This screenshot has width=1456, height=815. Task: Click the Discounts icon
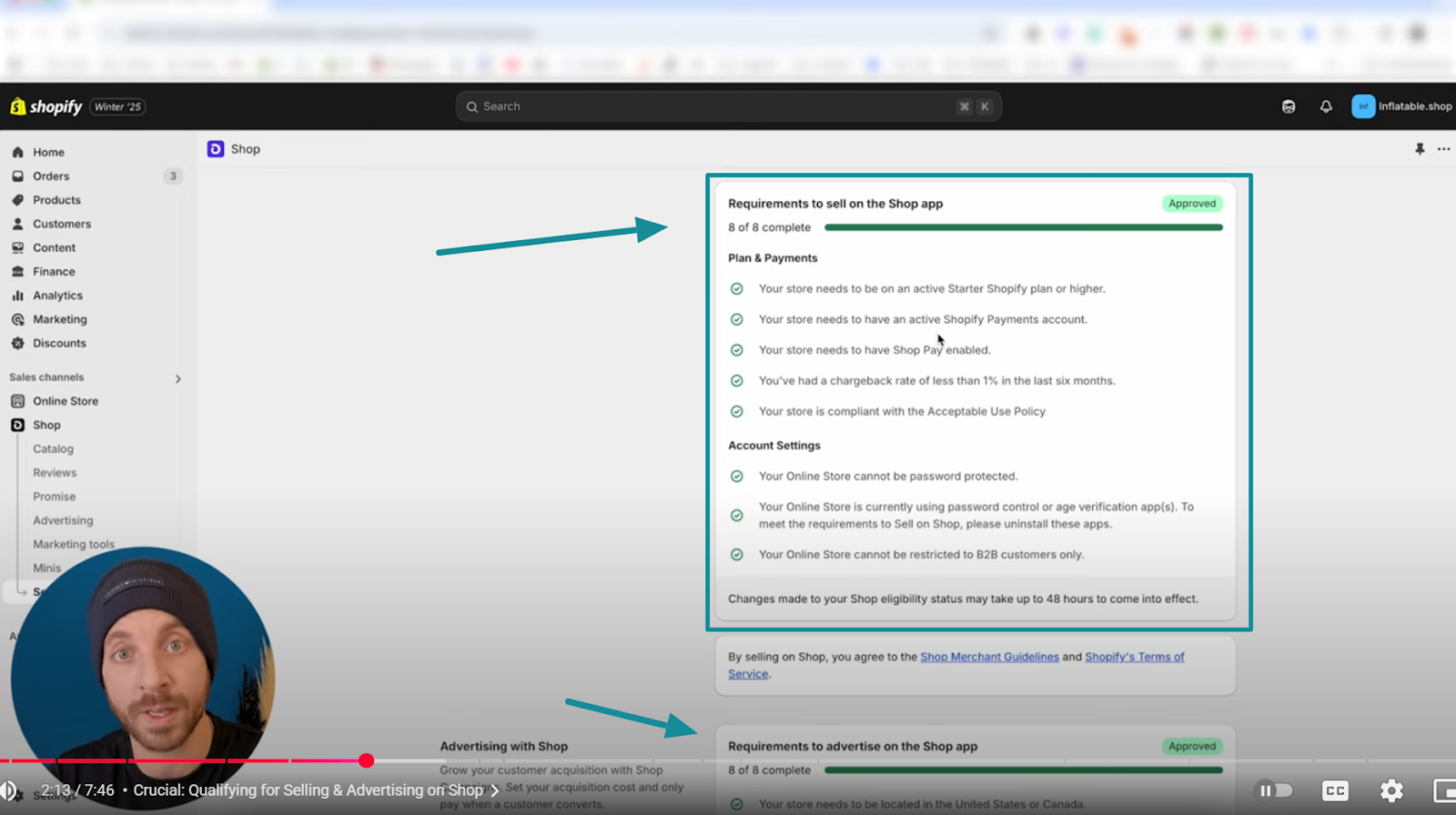pyautogui.click(x=17, y=343)
